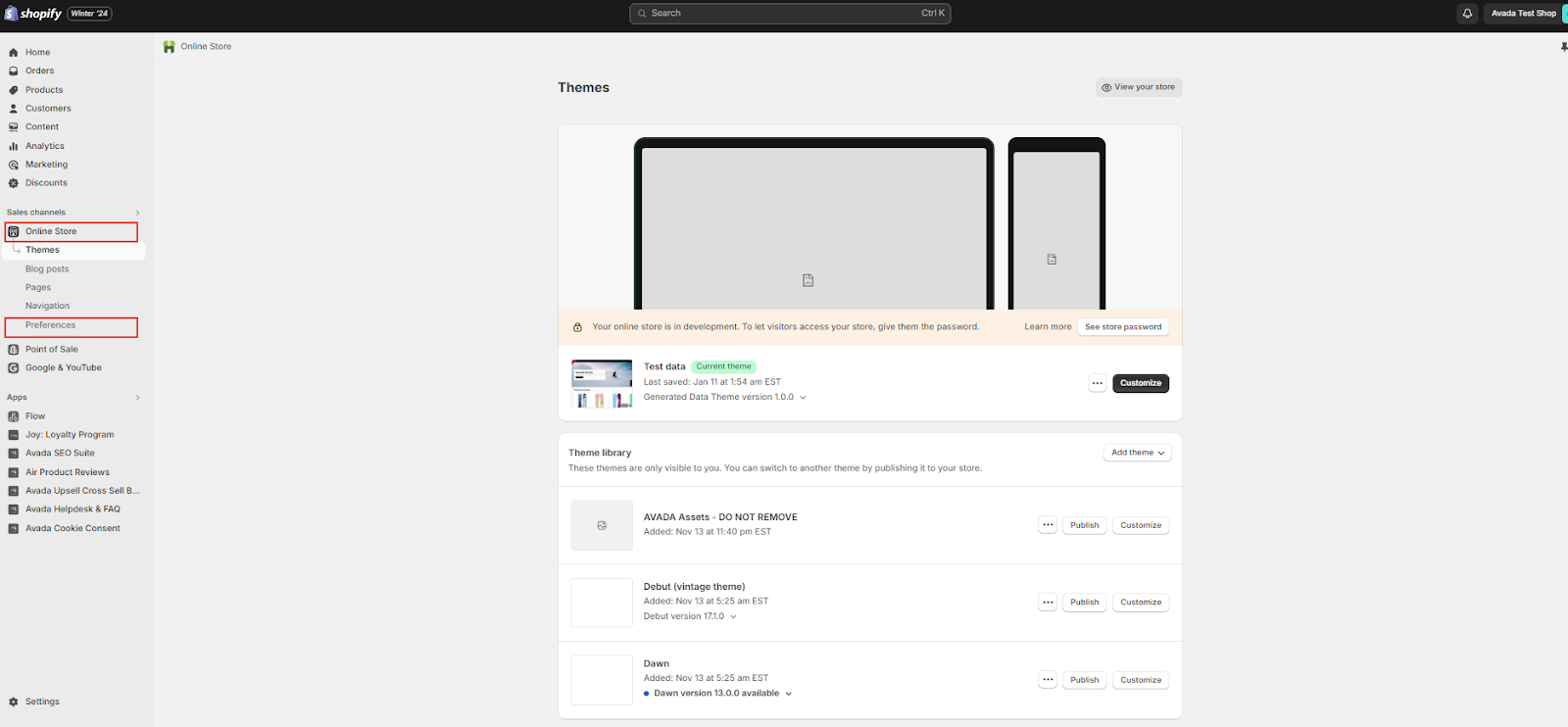The width and height of the screenshot is (1568, 727).
Task: Publish the AVADA Assets theme
Action: pyautogui.click(x=1085, y=525)
